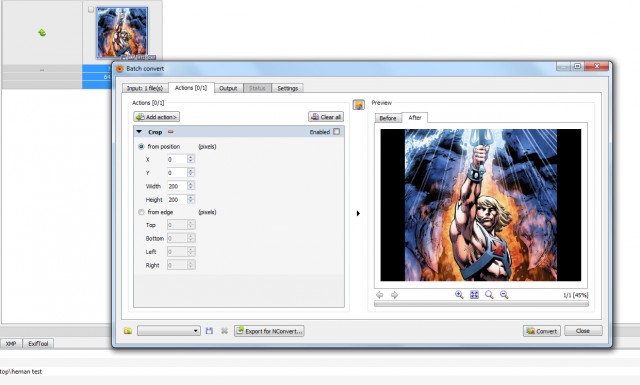Enable the Crop action checkbox

point(336,131)
